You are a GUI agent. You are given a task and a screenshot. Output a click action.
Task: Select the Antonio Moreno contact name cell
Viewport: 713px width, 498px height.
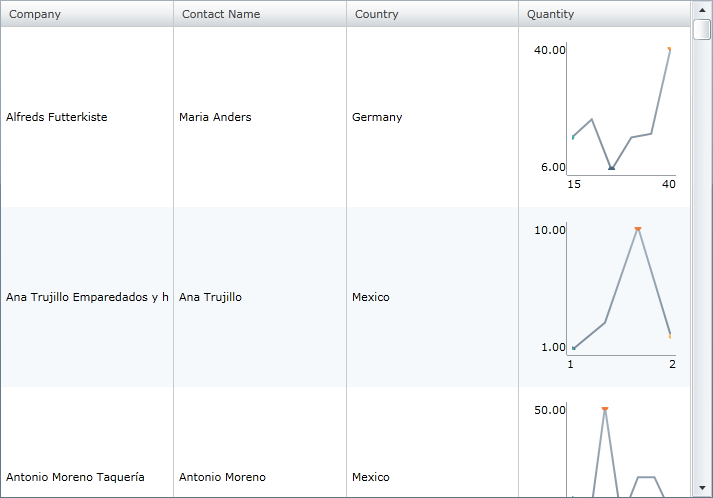point(222,477)
